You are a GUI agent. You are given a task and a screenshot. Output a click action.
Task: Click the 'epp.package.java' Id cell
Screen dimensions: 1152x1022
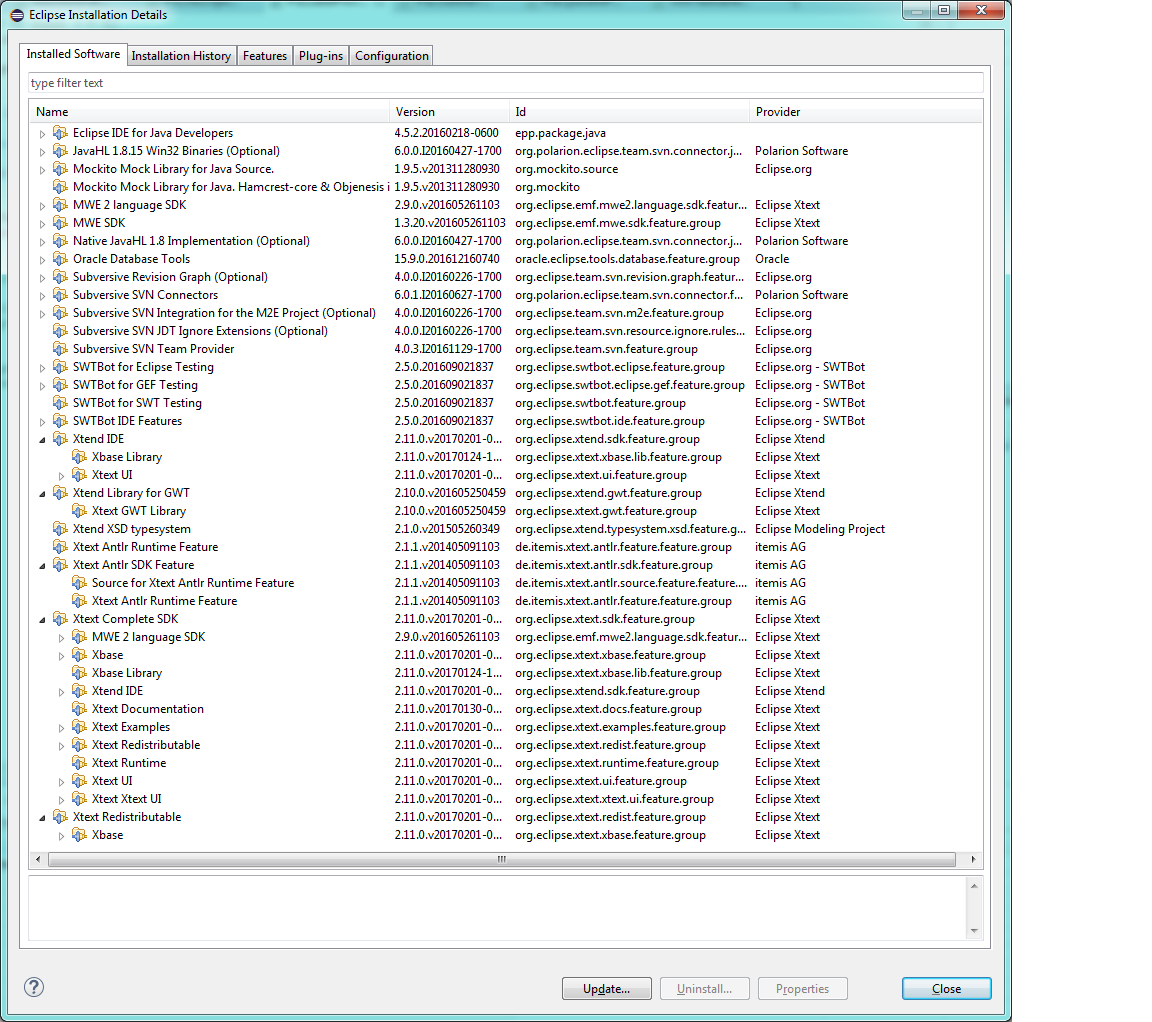561,133
